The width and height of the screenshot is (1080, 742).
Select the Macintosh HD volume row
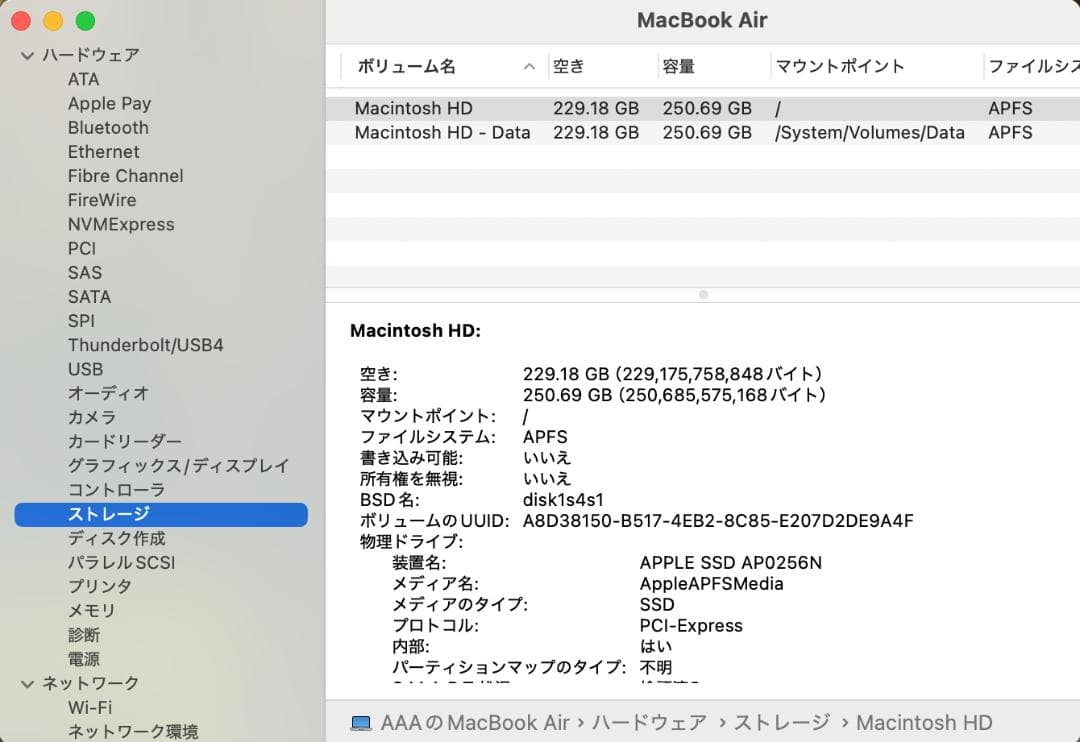coord(703,108)
